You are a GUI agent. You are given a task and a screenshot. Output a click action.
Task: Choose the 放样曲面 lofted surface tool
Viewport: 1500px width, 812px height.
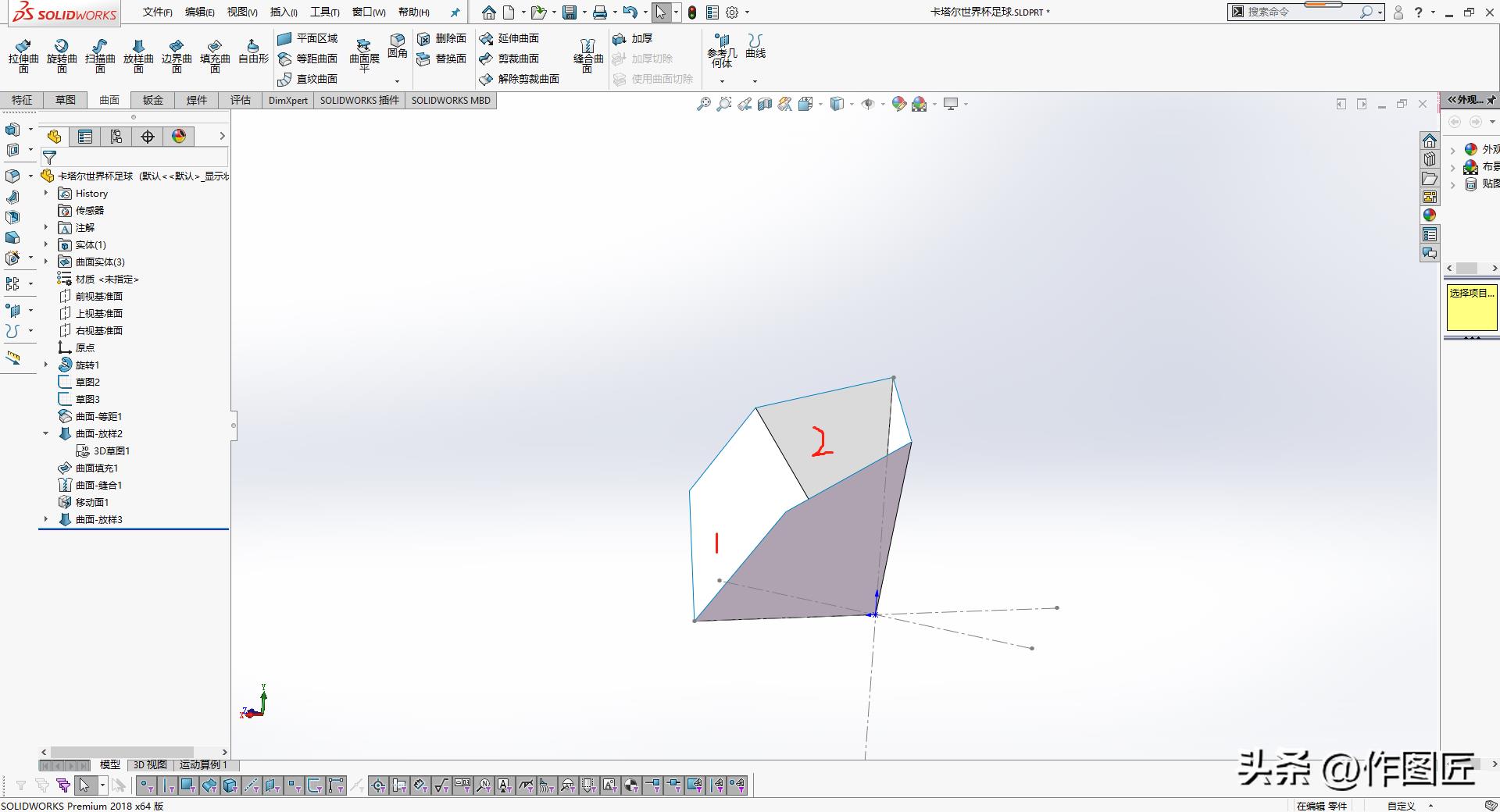(x=138, y=55)
